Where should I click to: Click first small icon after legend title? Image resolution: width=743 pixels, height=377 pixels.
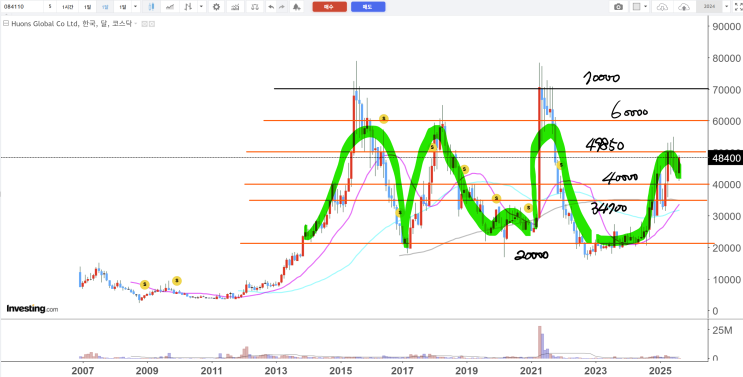coord(145,24)
